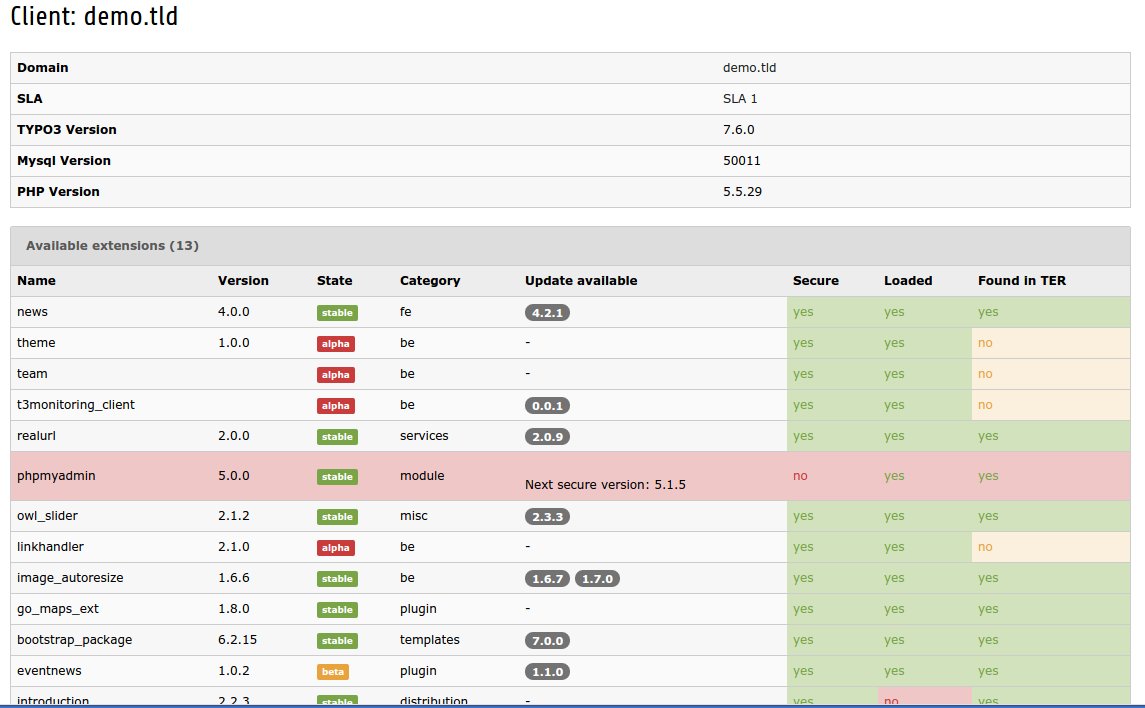Click the beta state label for eventnews

(x=333, y=672)
